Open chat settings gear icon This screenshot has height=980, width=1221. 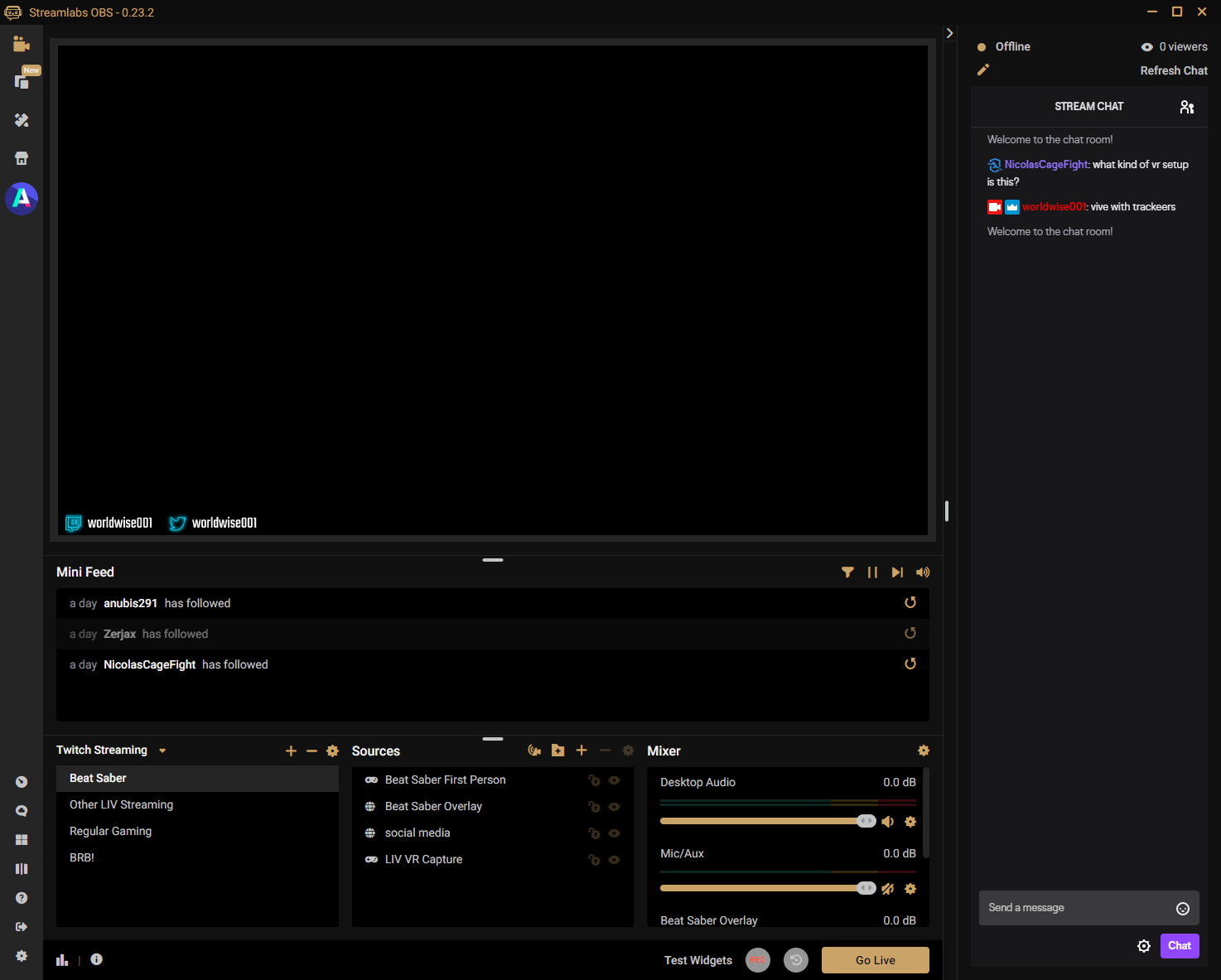[1144, 946]
